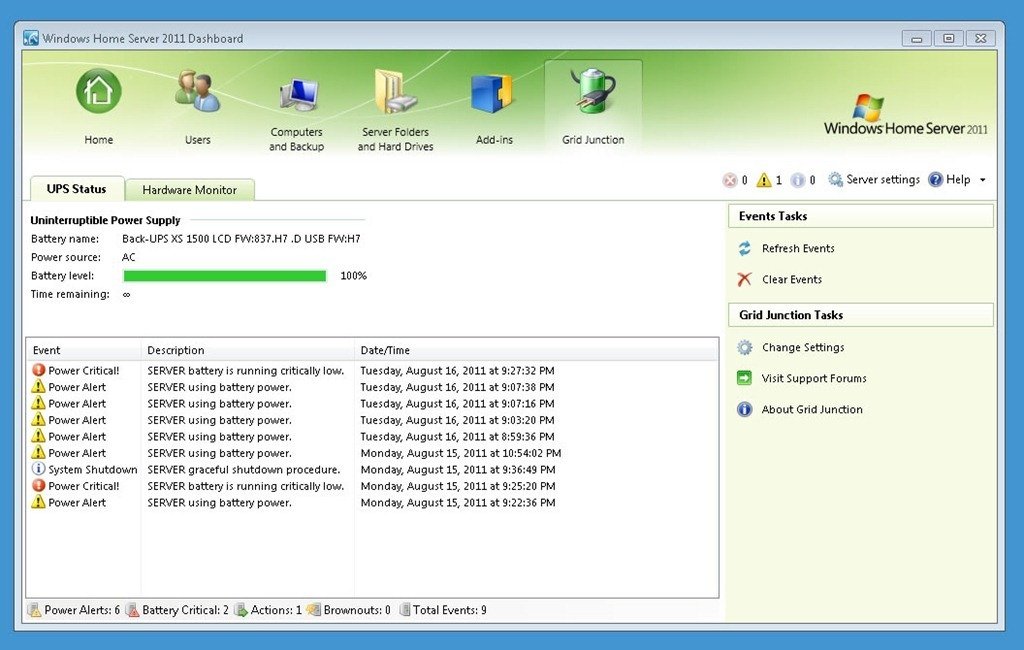Click the green battery level bar

pyautogui.click(x=225, y=276)
